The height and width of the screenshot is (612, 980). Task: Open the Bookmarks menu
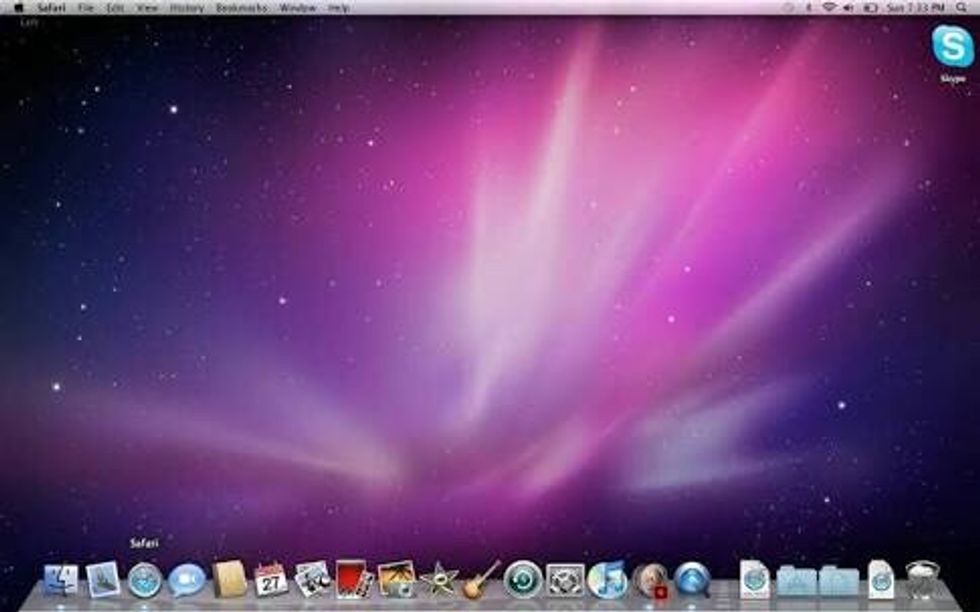pos(241,7)
